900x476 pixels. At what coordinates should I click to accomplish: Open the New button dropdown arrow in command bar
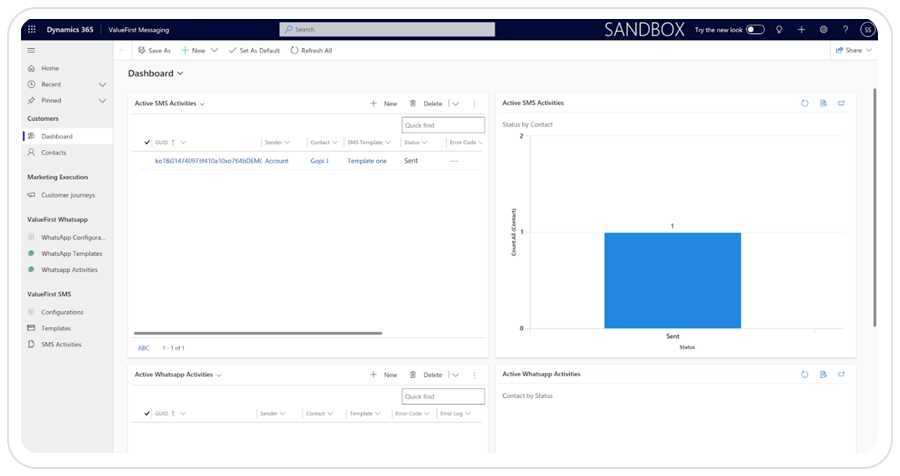pos(214,51)
